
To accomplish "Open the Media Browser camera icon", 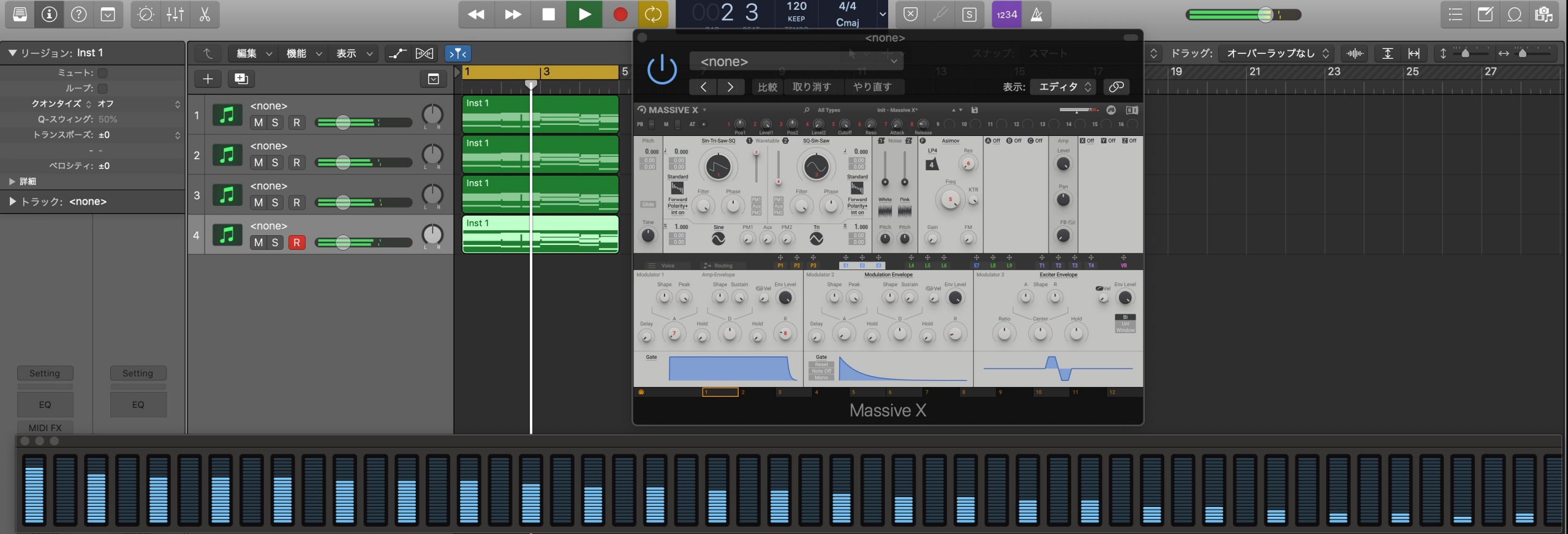I will coord(1543,14).
